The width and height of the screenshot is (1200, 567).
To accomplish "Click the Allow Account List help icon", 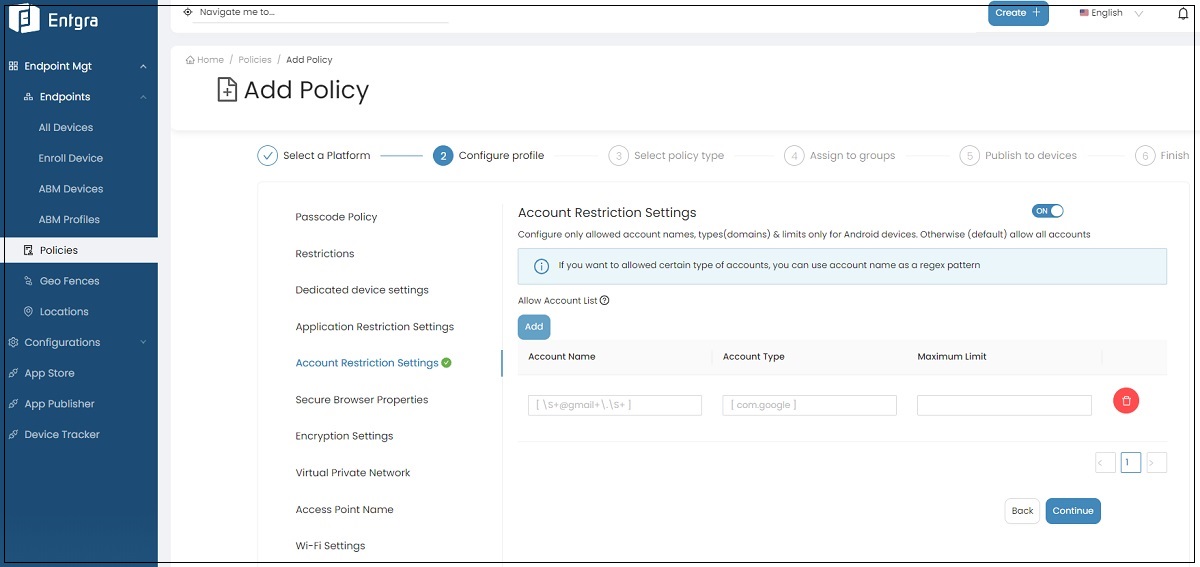I will click(604, 300).
